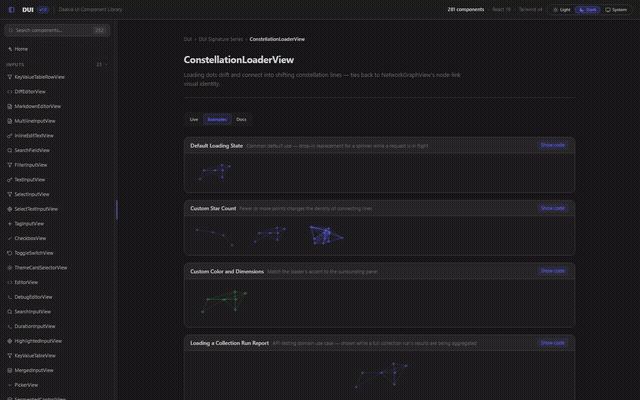This screenshot has width=640, height=400.
Task: Click the DiffEditorView code icon
Action: 9,91
